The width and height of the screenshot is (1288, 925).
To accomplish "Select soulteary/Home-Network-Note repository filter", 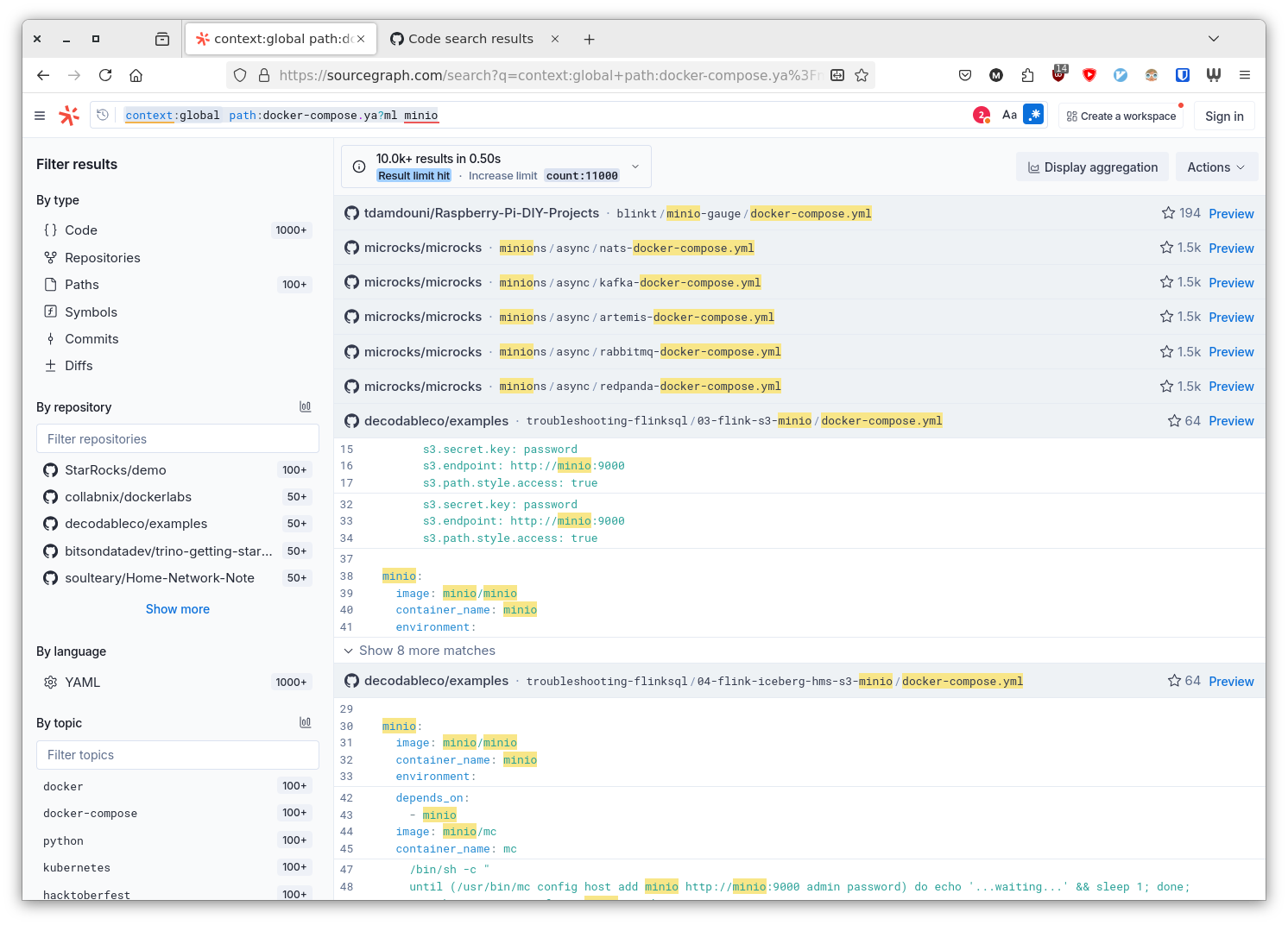I will [177, 578].
